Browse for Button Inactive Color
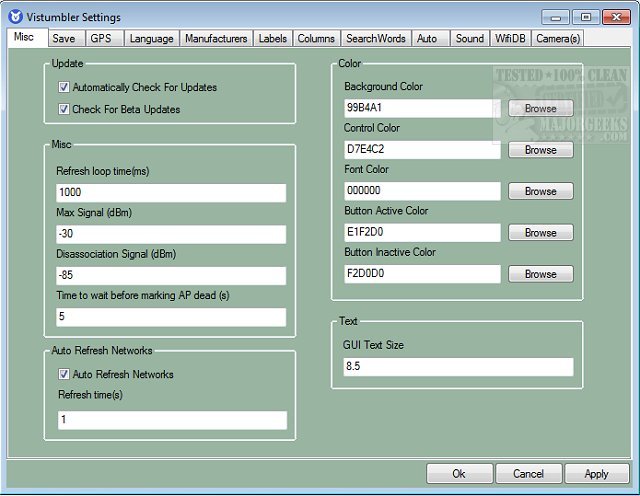Image resolution: width=640 pixels, height=496 pixels. pos(541,274)
